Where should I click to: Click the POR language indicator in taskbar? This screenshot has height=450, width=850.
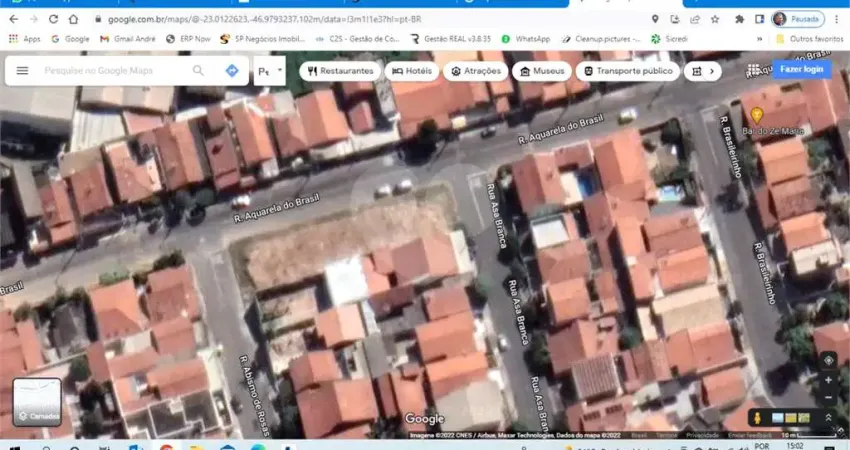coord(762,446)
